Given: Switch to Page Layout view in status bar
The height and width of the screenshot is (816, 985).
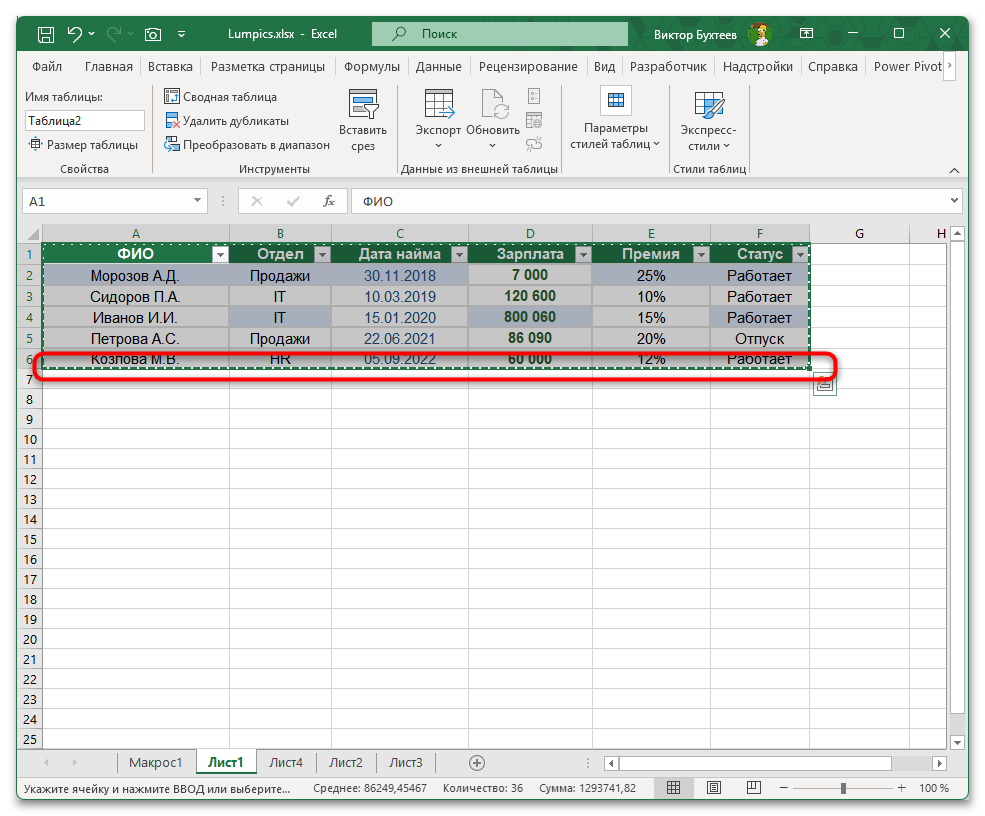Looking at the screenshot, I should pyautogui.click(x=713, y=788).
